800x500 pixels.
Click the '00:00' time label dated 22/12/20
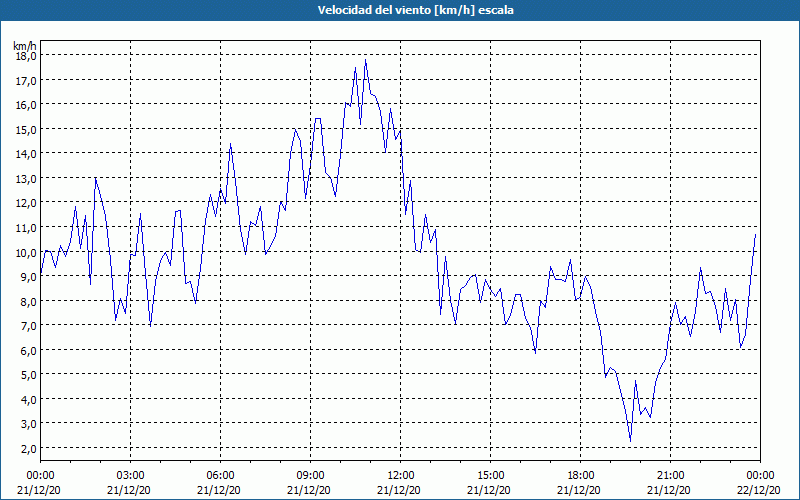[760, 476]
